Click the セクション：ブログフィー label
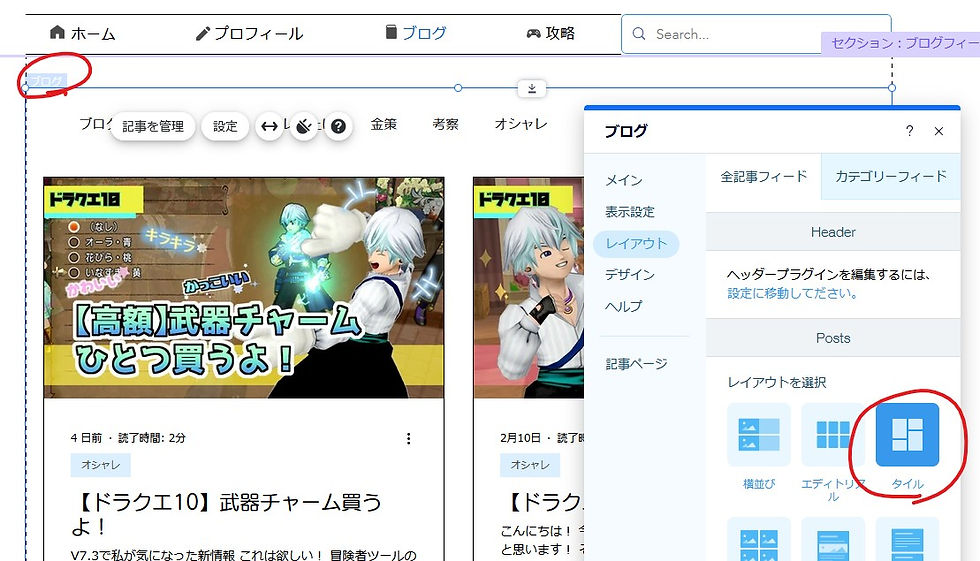 (x=901, y=43)
